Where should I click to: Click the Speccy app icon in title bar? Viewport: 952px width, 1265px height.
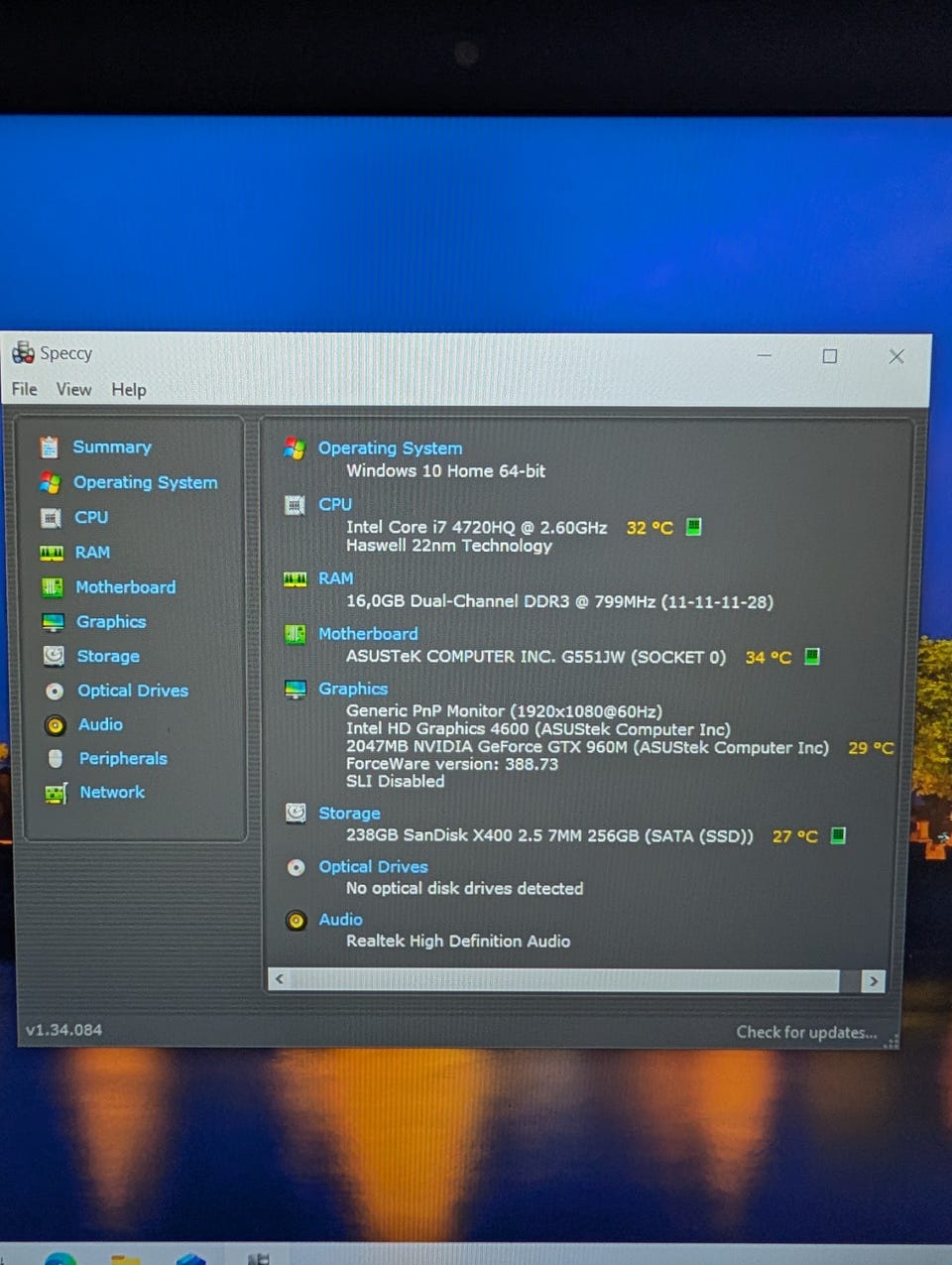23,352
